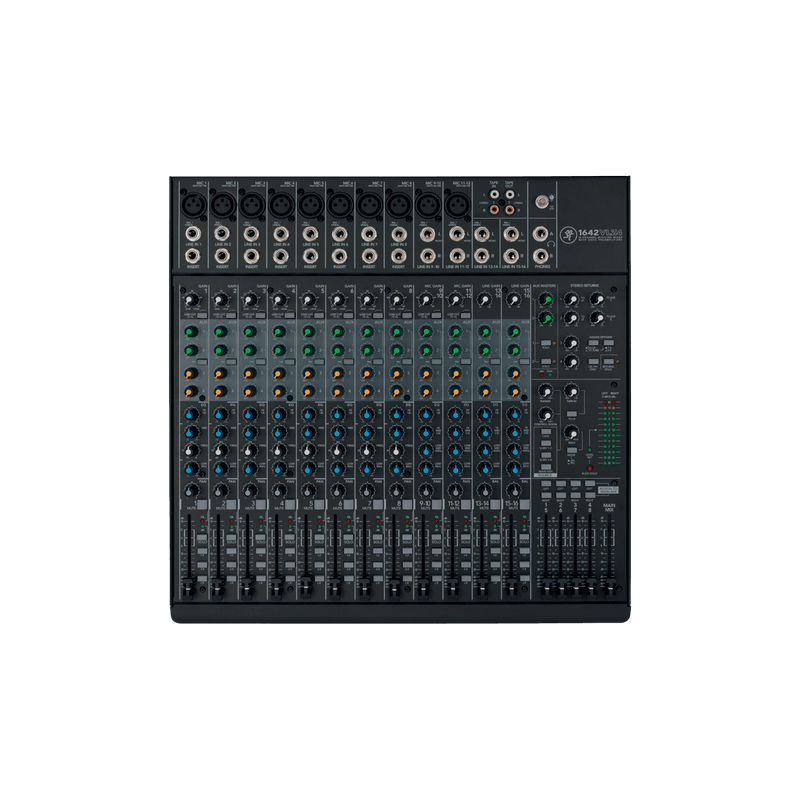
Task: Click the channel 1 GAIN knob
Action: tap(191, 299)
